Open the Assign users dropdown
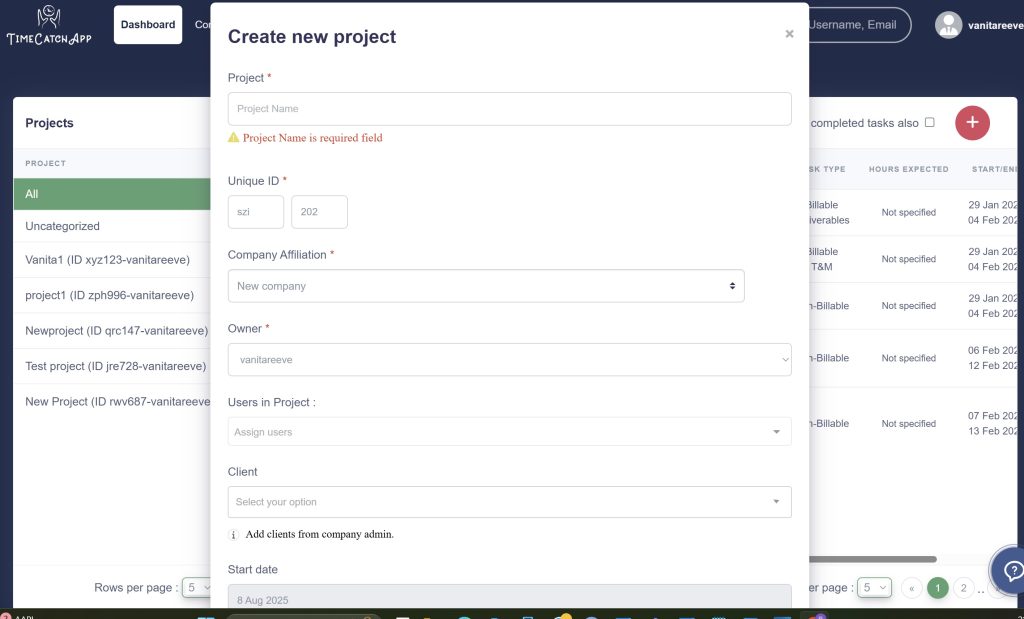Screen dimensions: 1024x619 [x=509, y=432]
